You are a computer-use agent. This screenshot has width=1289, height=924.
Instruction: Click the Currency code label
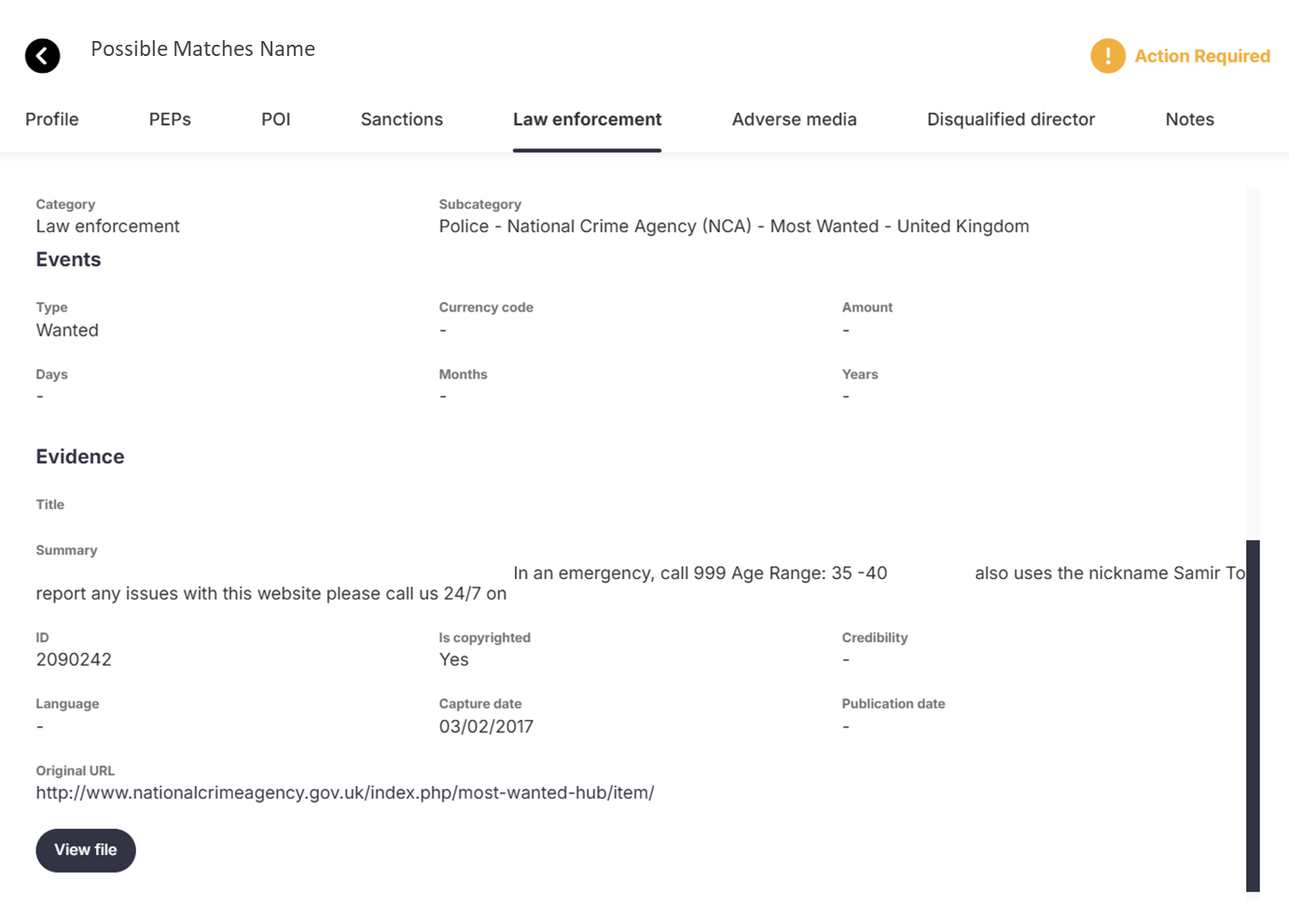[486, 308]
